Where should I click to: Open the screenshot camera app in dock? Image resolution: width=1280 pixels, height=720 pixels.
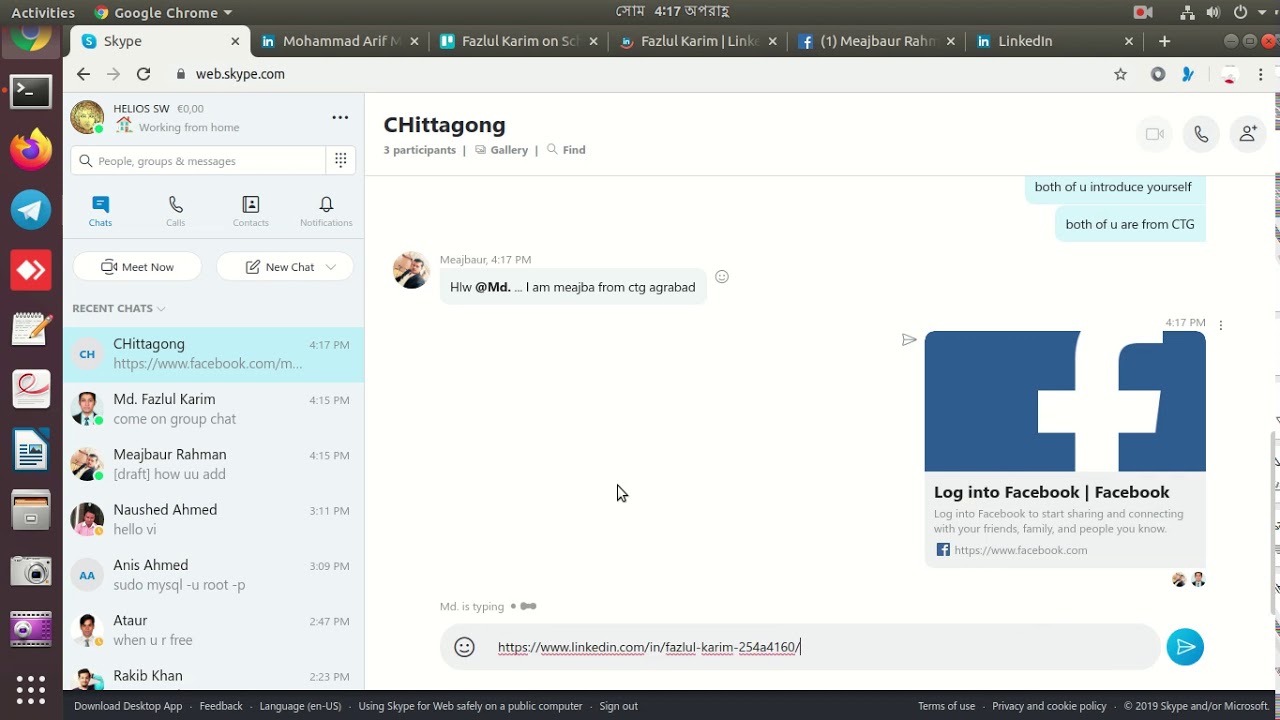tap(31, 570)
